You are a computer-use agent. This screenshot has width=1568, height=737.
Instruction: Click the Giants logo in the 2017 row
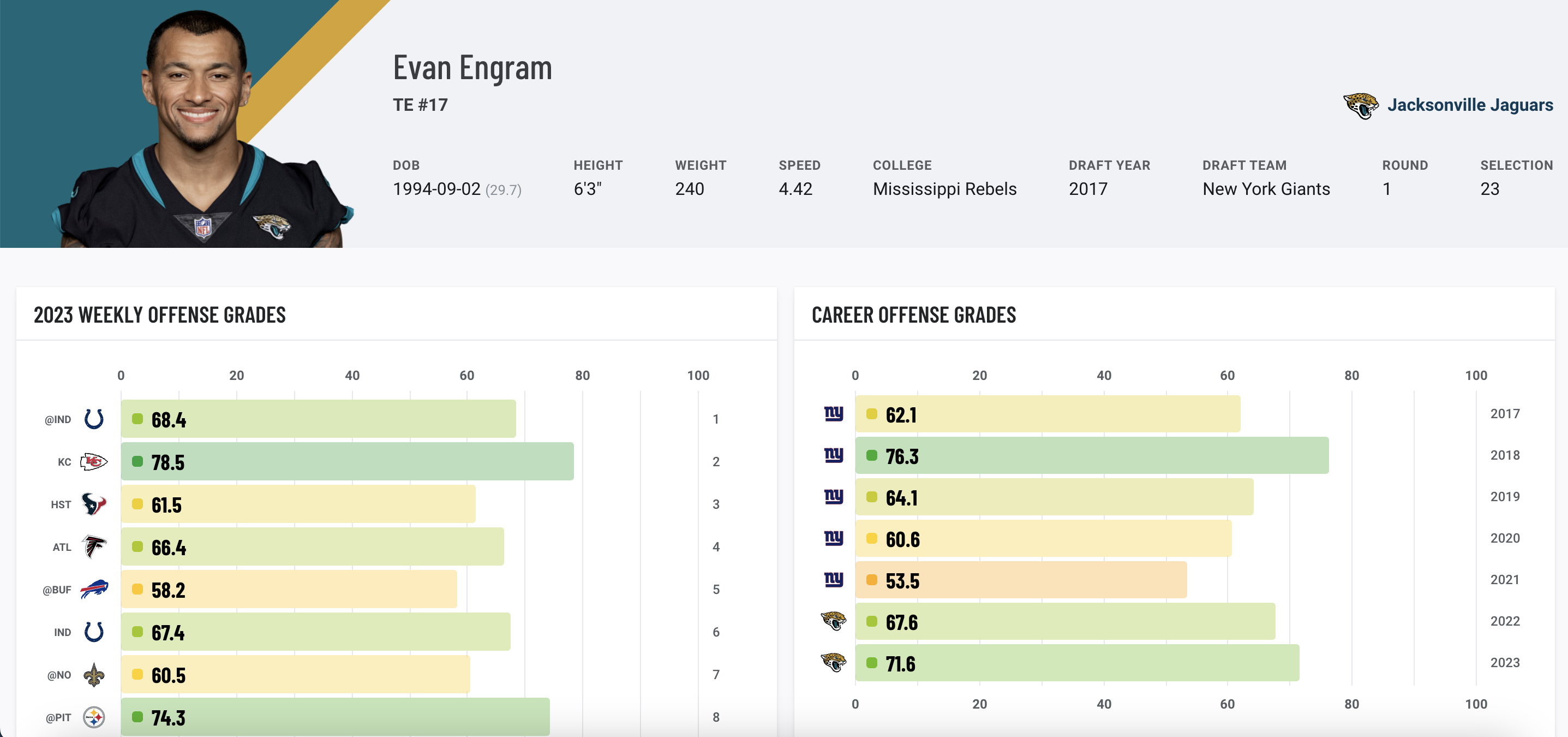[833, 414]
